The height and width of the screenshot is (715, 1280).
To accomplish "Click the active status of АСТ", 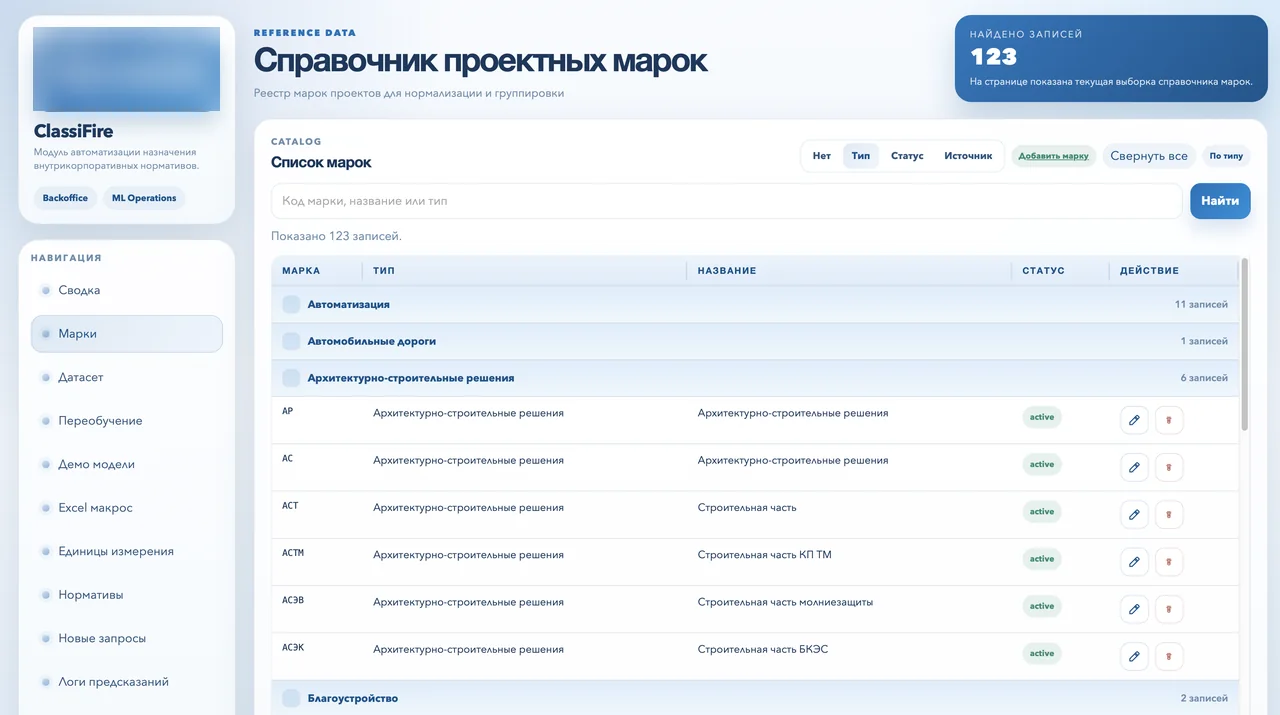I will tap(1042, 511).
